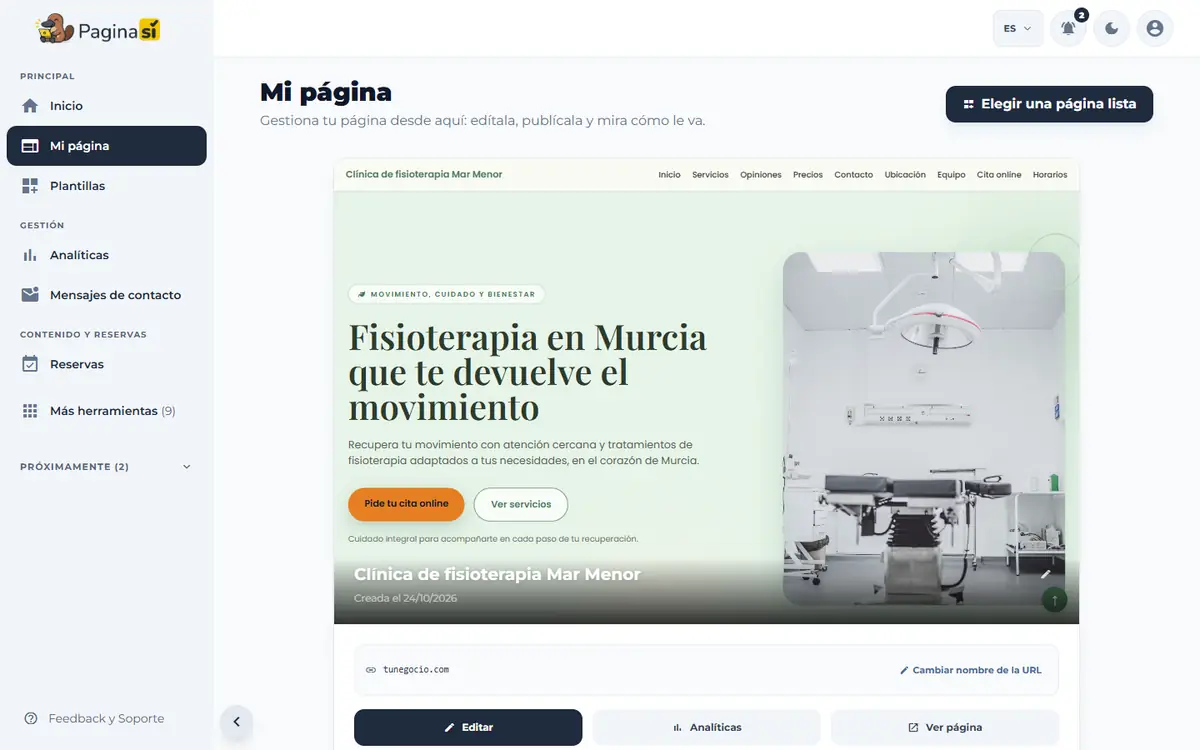
Task: Click the green scroll-to-top arrow button
Action: [x=1054, y=600]
